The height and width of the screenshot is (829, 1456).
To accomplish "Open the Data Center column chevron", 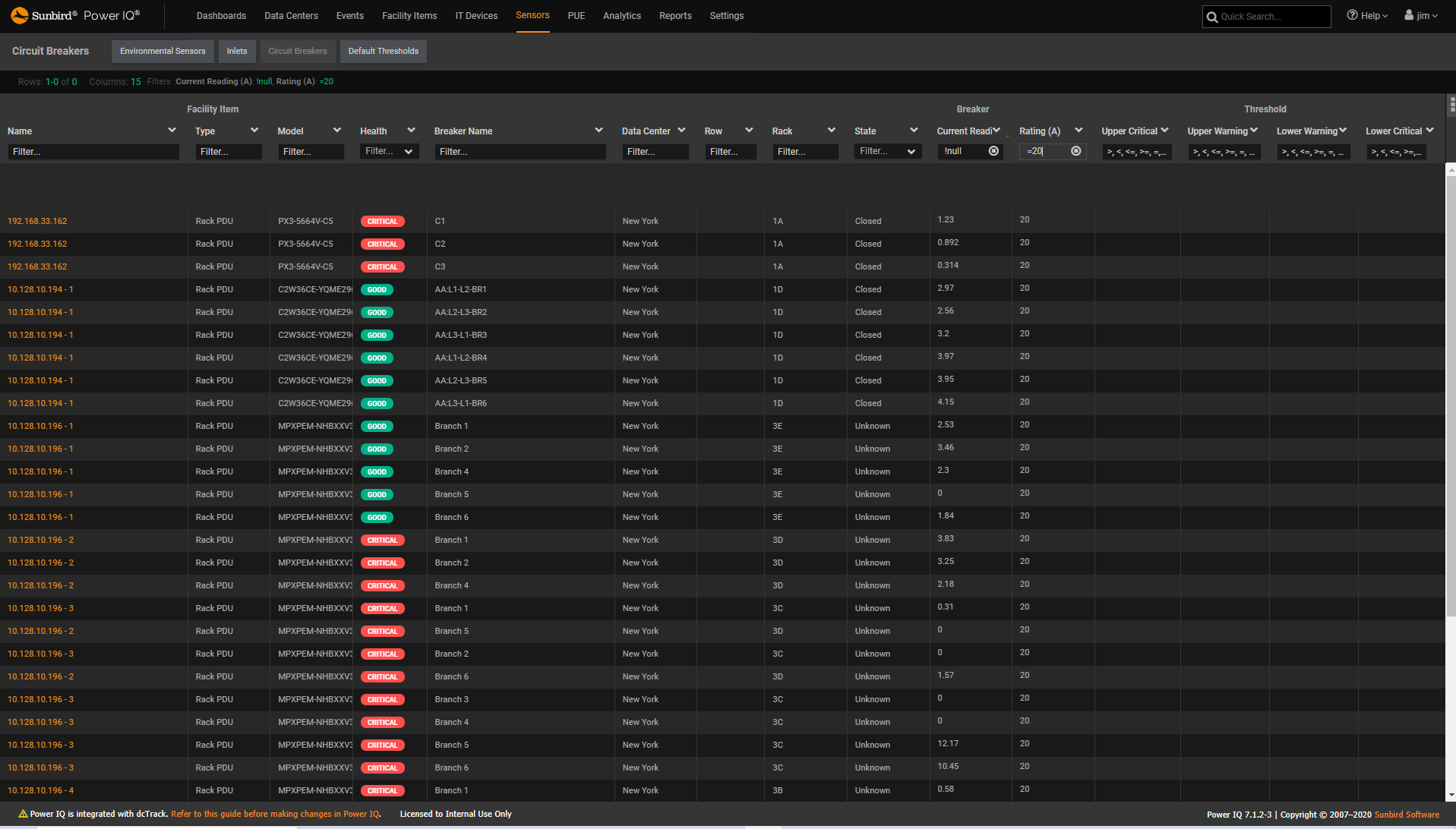I will [x=681, y=130].
